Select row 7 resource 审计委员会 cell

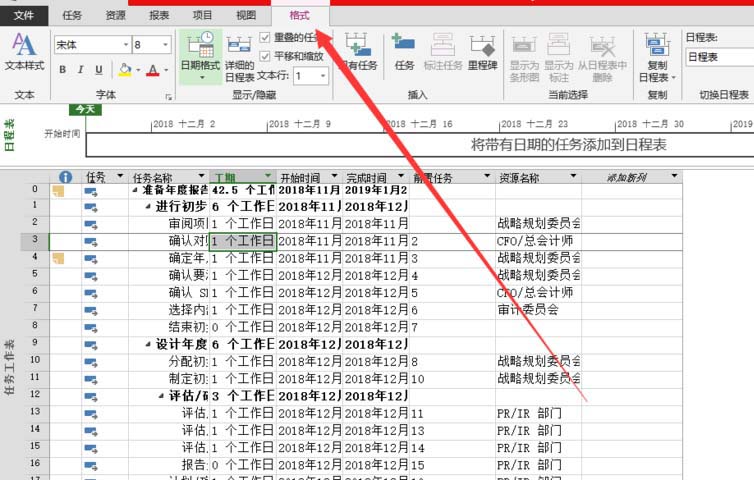(x=538, y=310)
